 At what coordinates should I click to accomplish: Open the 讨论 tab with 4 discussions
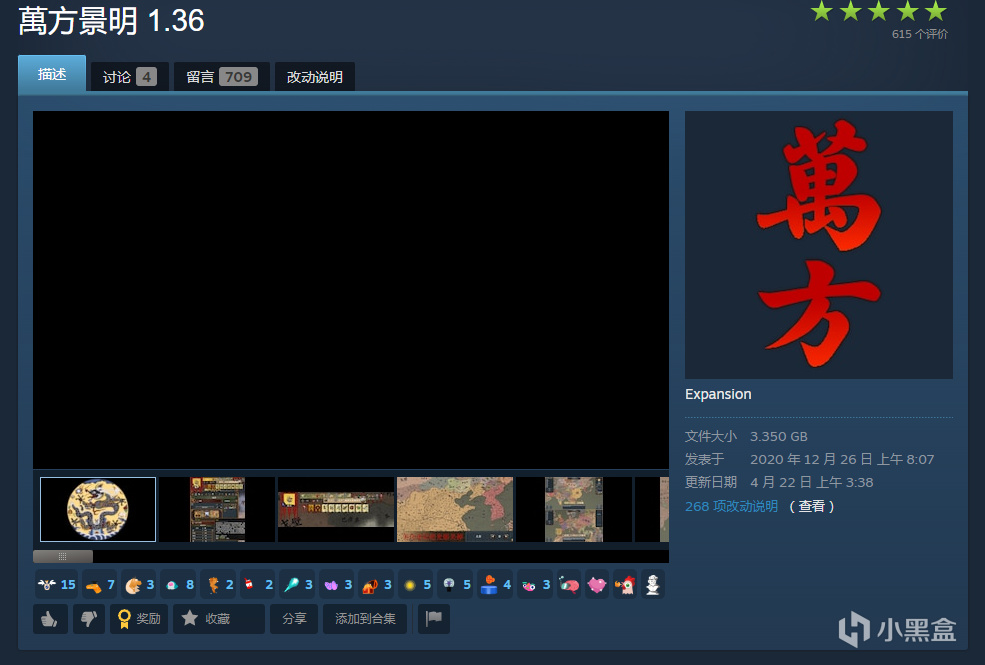tap(129, 77)
